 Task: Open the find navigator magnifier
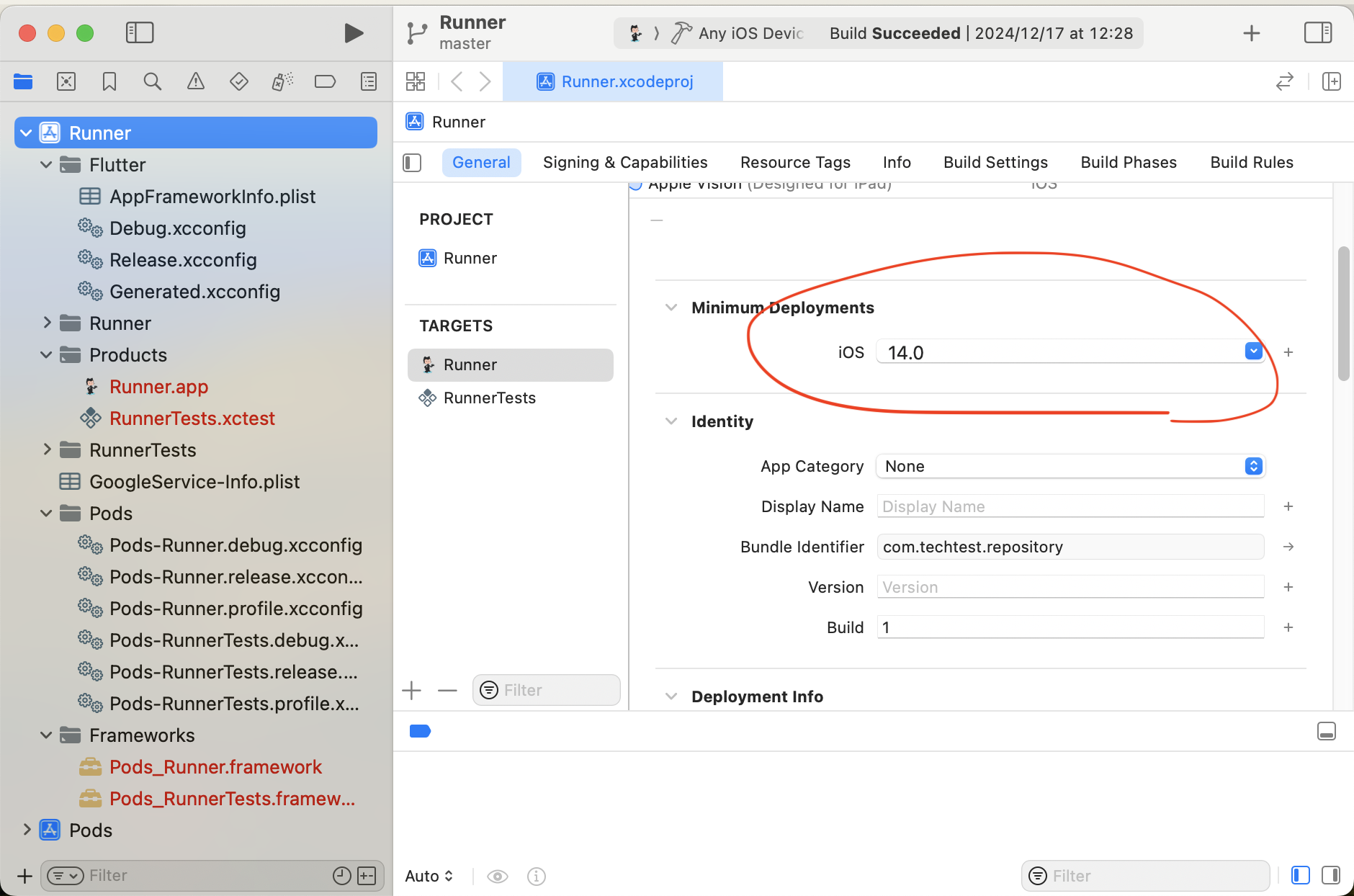153,81
